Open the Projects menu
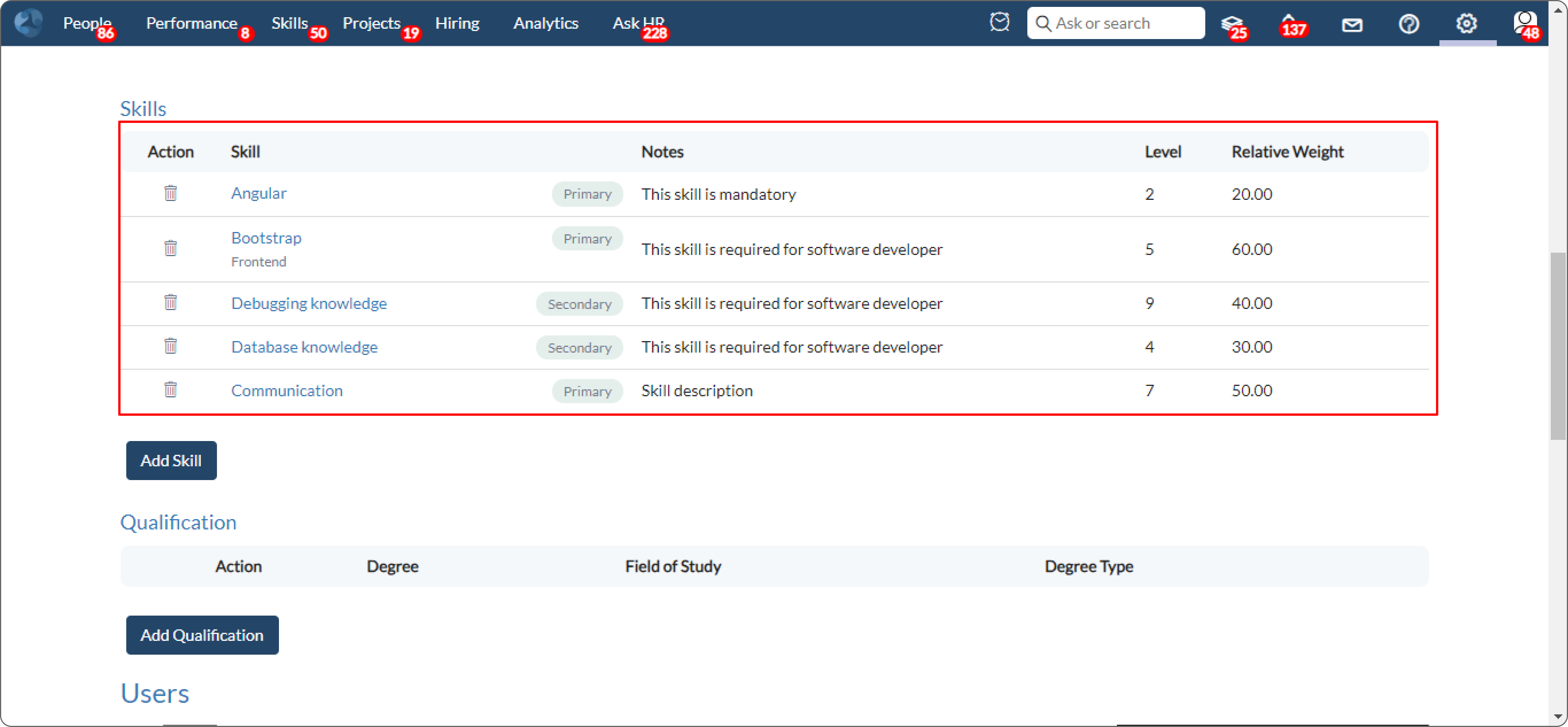This screenshot has width=1568, height=727. pyautogui.click(x=372, y=23)
